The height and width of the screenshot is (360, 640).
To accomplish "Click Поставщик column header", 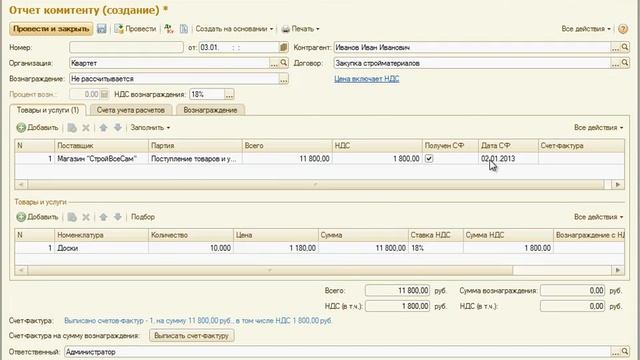I will [101, 146].
